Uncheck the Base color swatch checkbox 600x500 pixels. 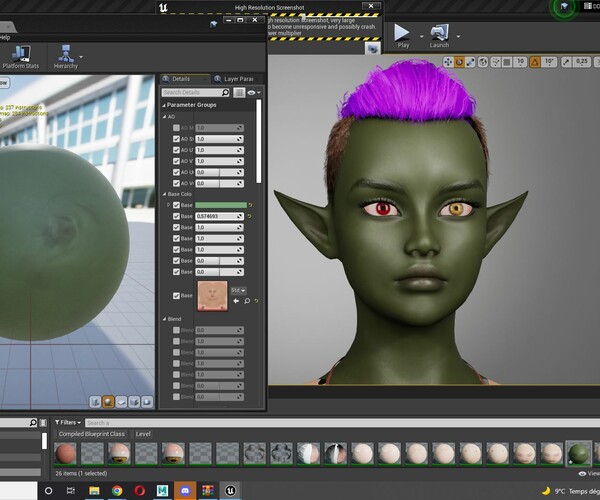click(x=176, y=205)
